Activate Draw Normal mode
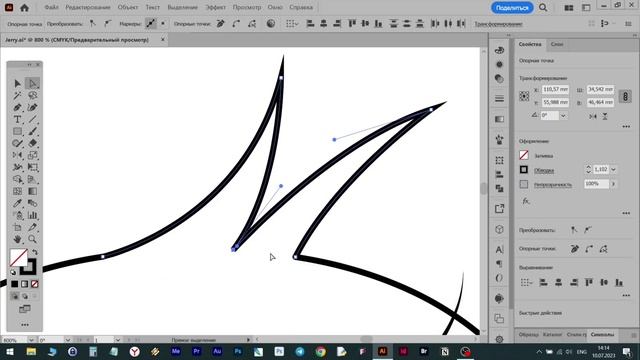This screenshot has height=360, width=640. [x=15, y=296]
